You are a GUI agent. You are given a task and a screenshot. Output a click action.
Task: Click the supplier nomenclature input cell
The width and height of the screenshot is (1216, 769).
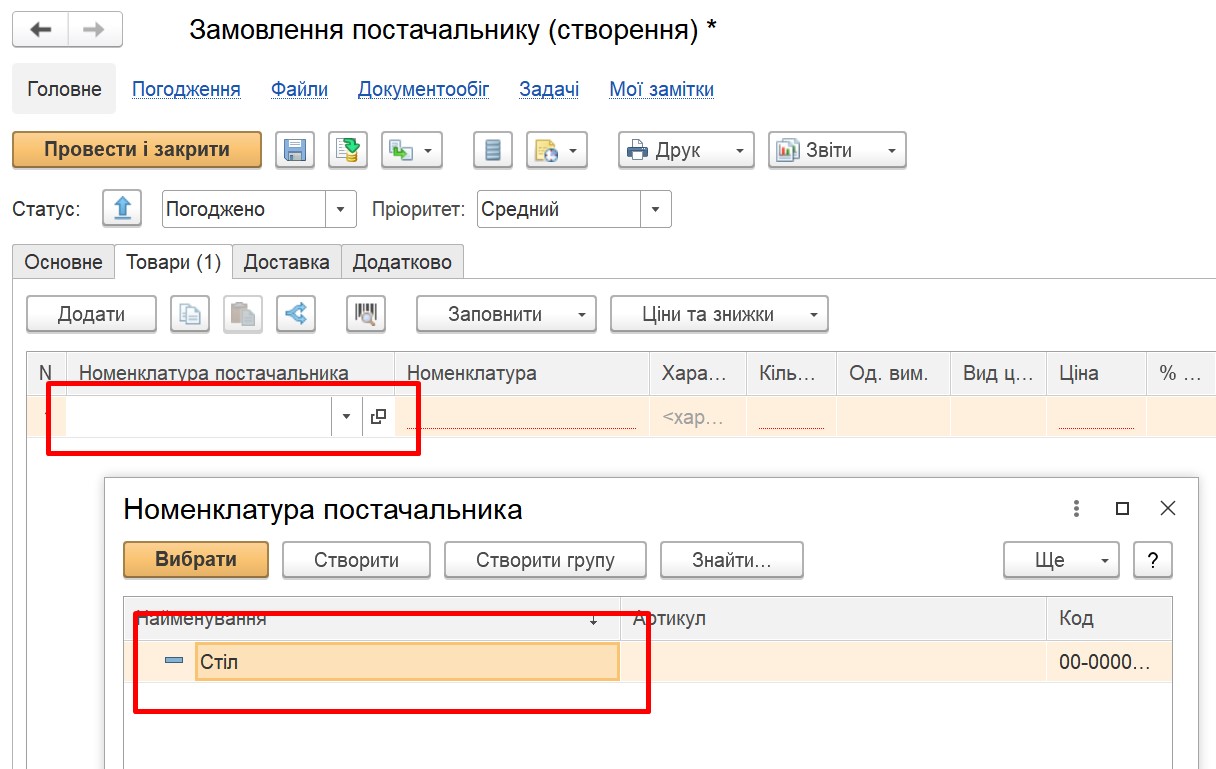(199, 416)
